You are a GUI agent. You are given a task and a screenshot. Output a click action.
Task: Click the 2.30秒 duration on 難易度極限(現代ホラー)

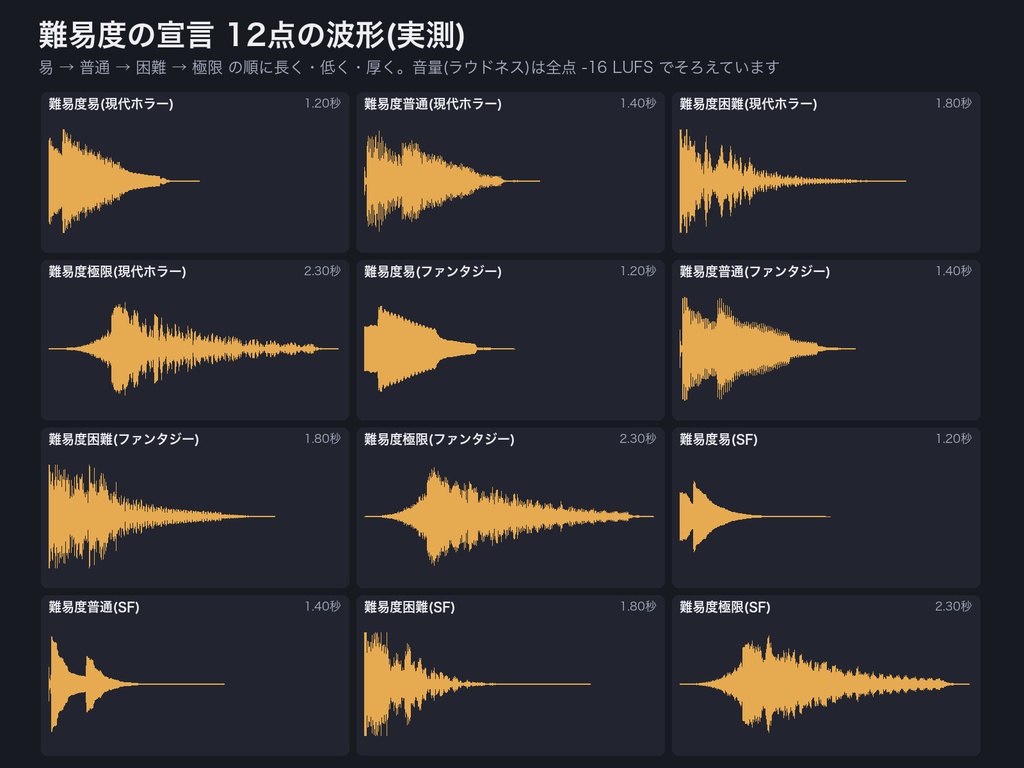pos(322,271)
